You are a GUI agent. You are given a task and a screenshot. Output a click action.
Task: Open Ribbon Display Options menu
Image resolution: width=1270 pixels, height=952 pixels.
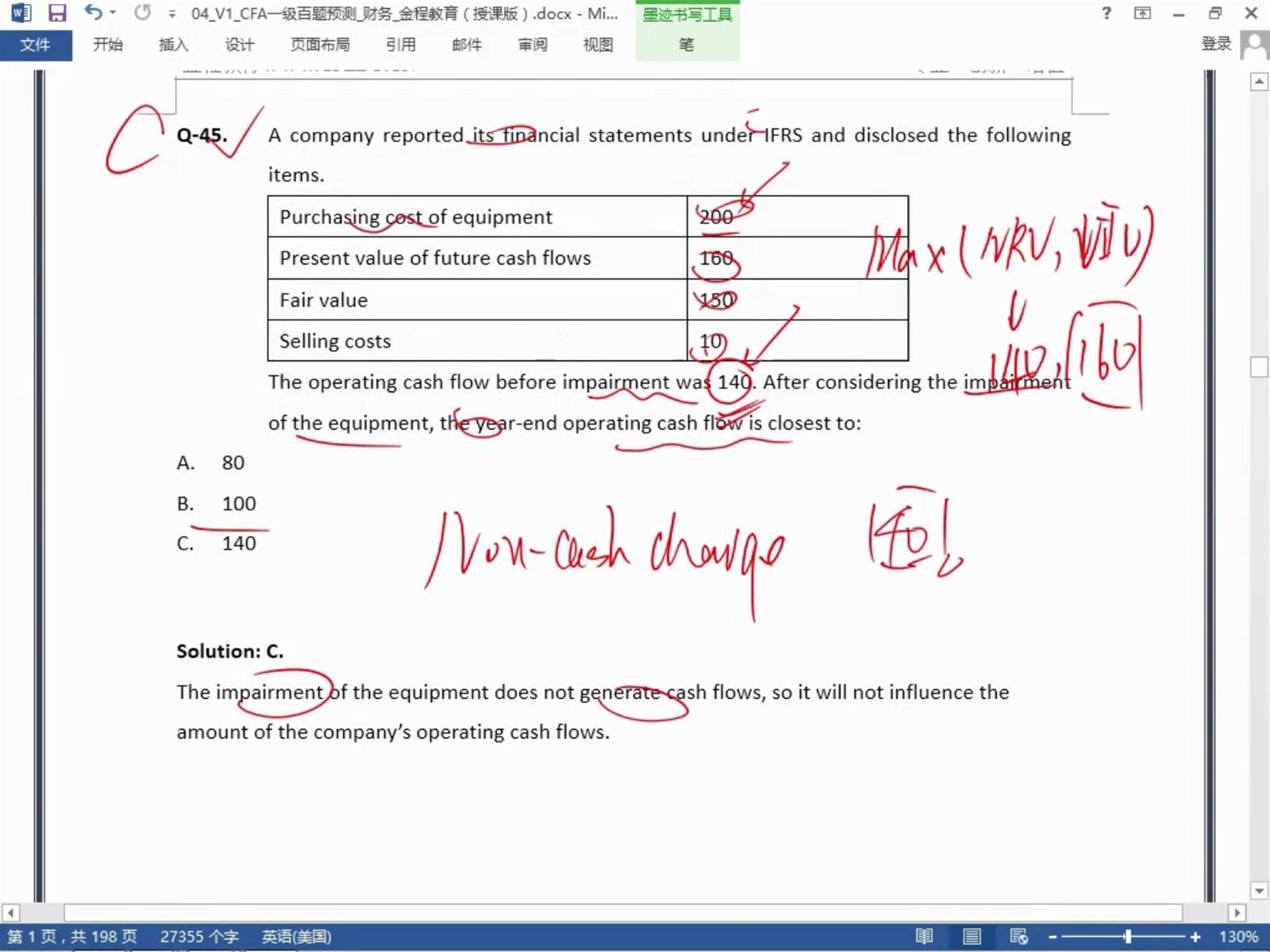point(1142,13)
